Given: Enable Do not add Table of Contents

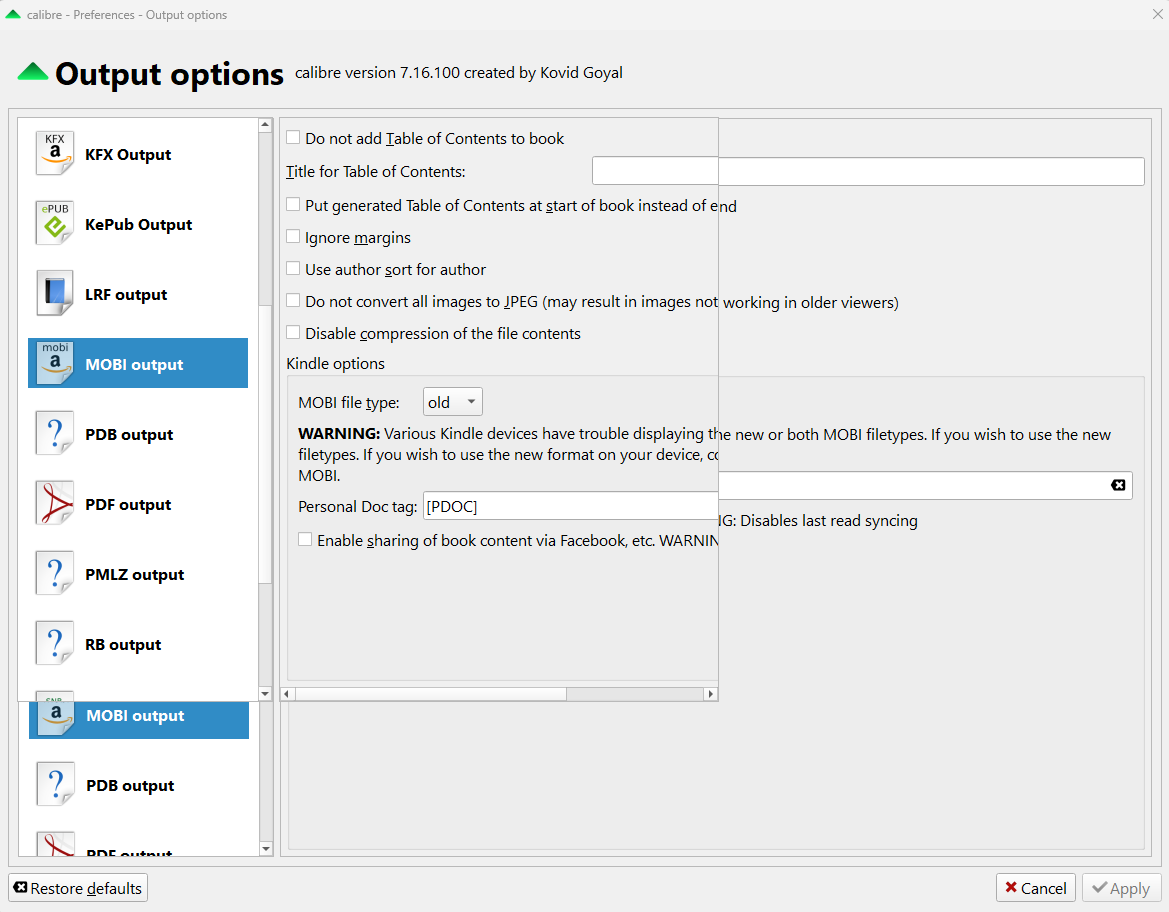Looking at the screenshot, I should [293, 138].
